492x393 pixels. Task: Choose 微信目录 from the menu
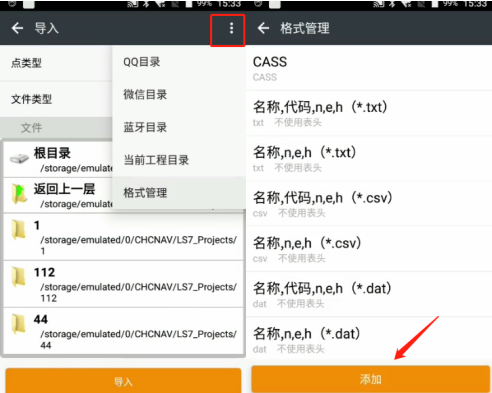[179, 95]
